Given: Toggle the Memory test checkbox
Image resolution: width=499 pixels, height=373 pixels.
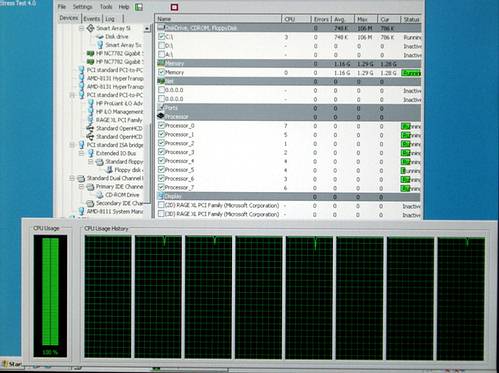Looking at the screenshot, I should pyautogui.click(x=161, y=72).
